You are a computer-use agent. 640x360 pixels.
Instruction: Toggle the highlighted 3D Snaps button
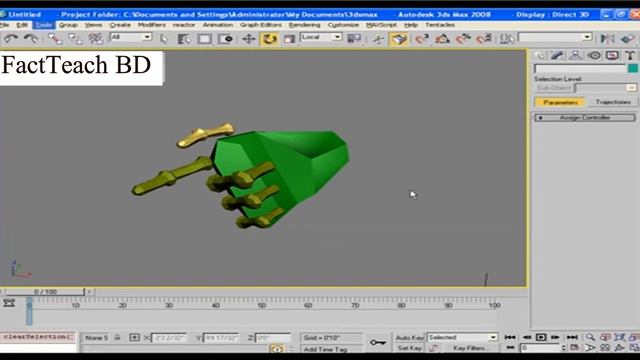tap(399, 39)
